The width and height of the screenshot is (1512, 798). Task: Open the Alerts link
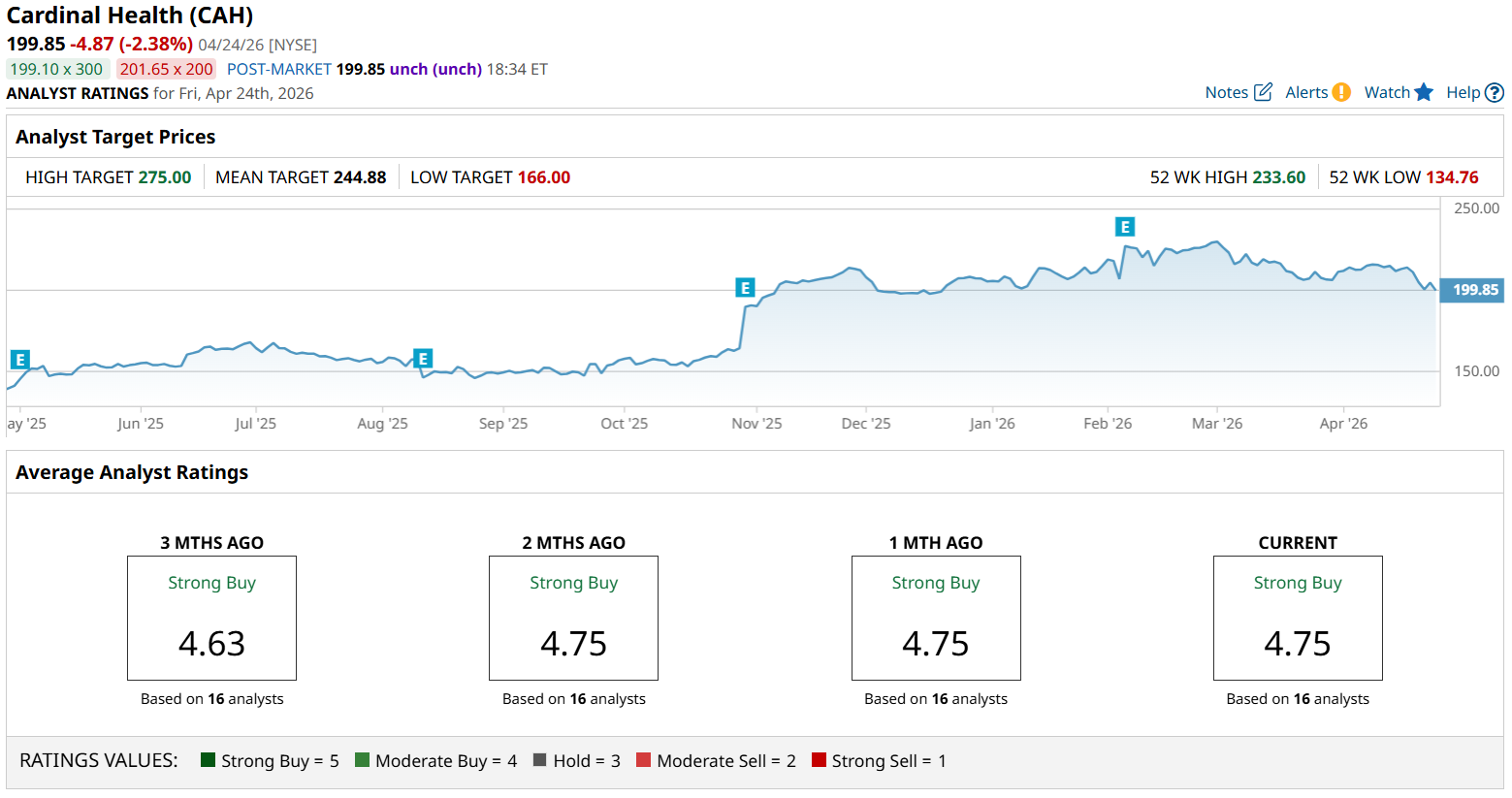[1306, 92]
